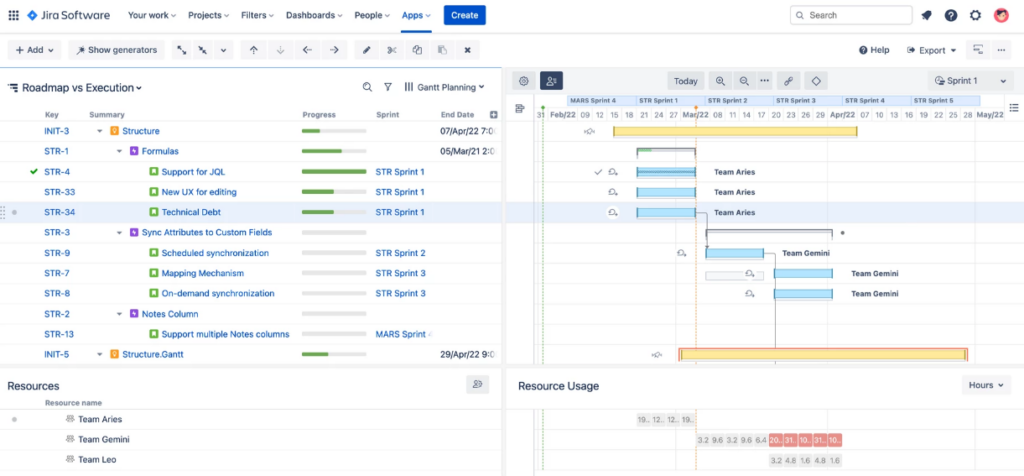Click the pencil edit icon

pos(367,50)
